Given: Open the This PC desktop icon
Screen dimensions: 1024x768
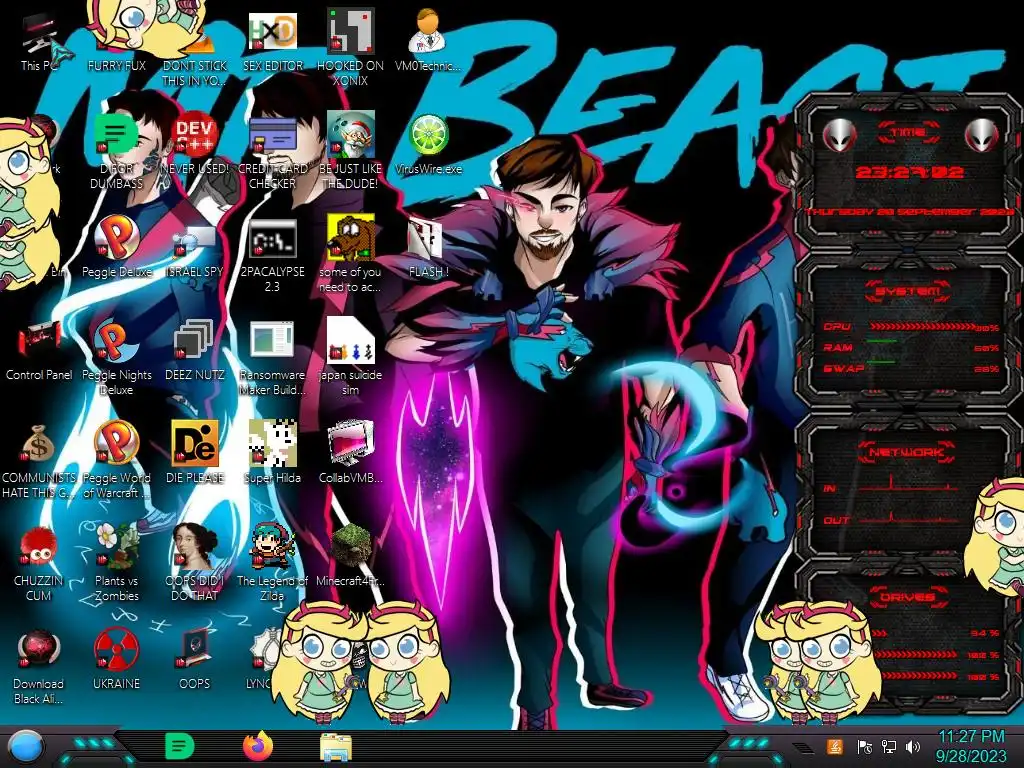Looking at the screenshot, I should pyautogui.click(x=39, y=42).
